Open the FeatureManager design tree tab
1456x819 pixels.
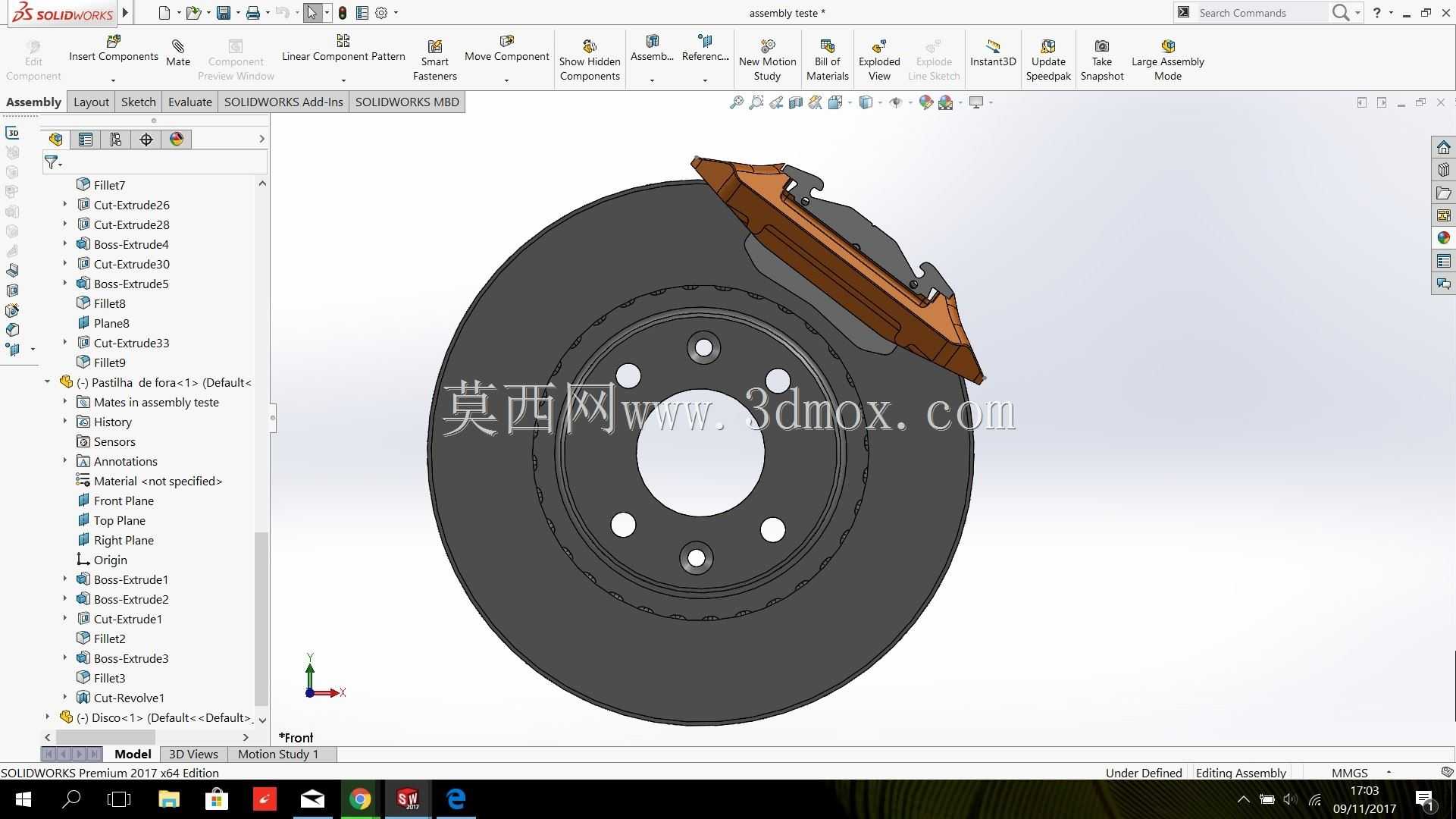point(55,140)
